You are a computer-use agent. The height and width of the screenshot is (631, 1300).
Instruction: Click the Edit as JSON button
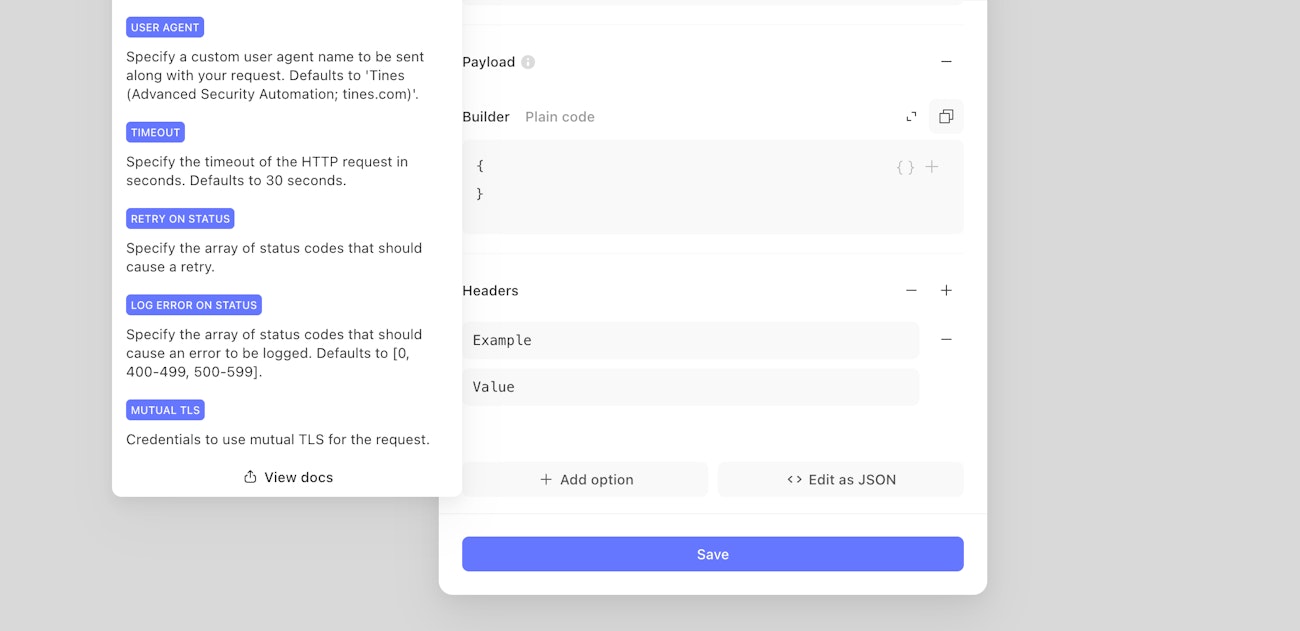pos(841,480)
